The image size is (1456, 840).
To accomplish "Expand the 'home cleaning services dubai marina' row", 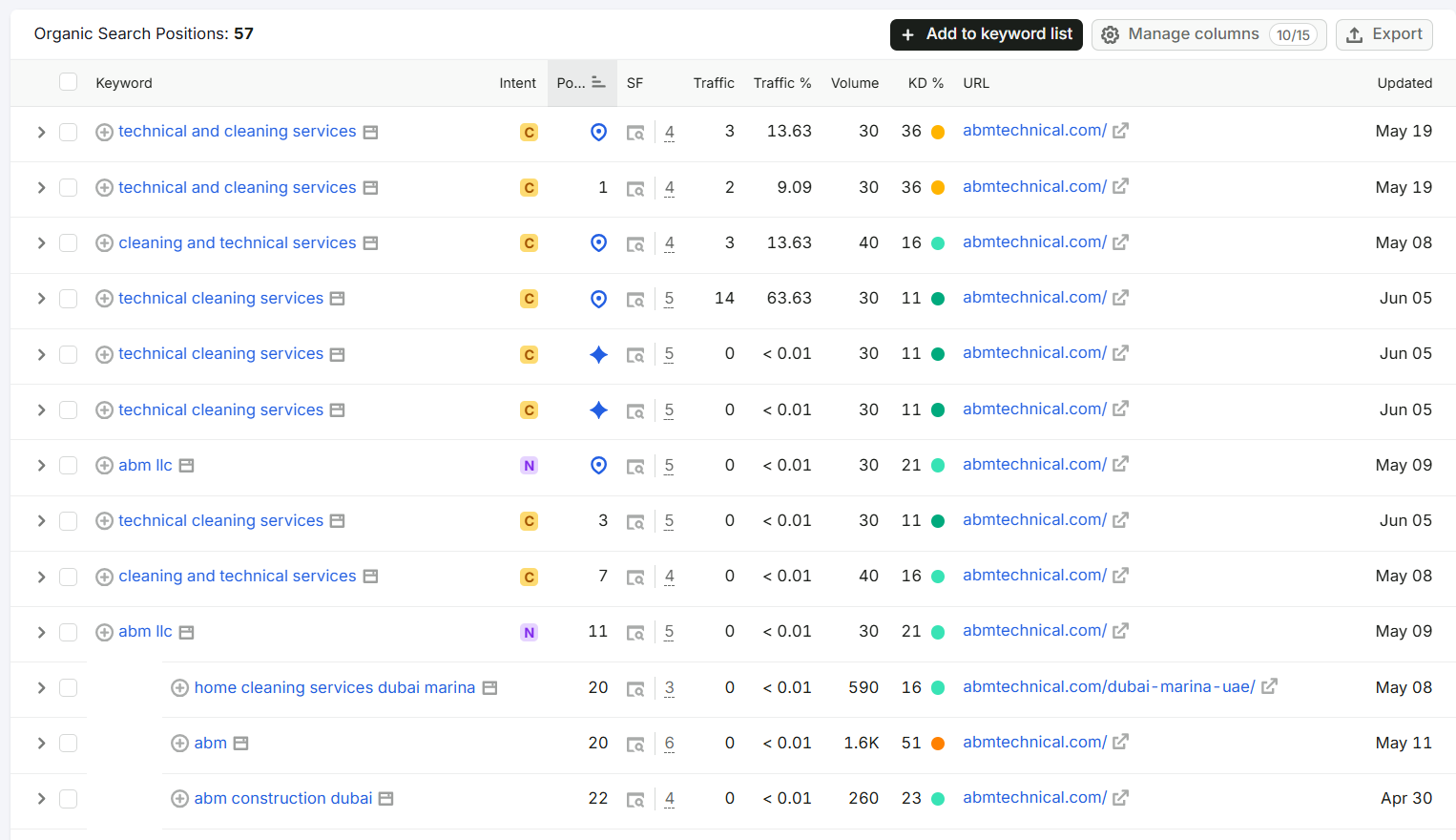I will click(41, 687).
